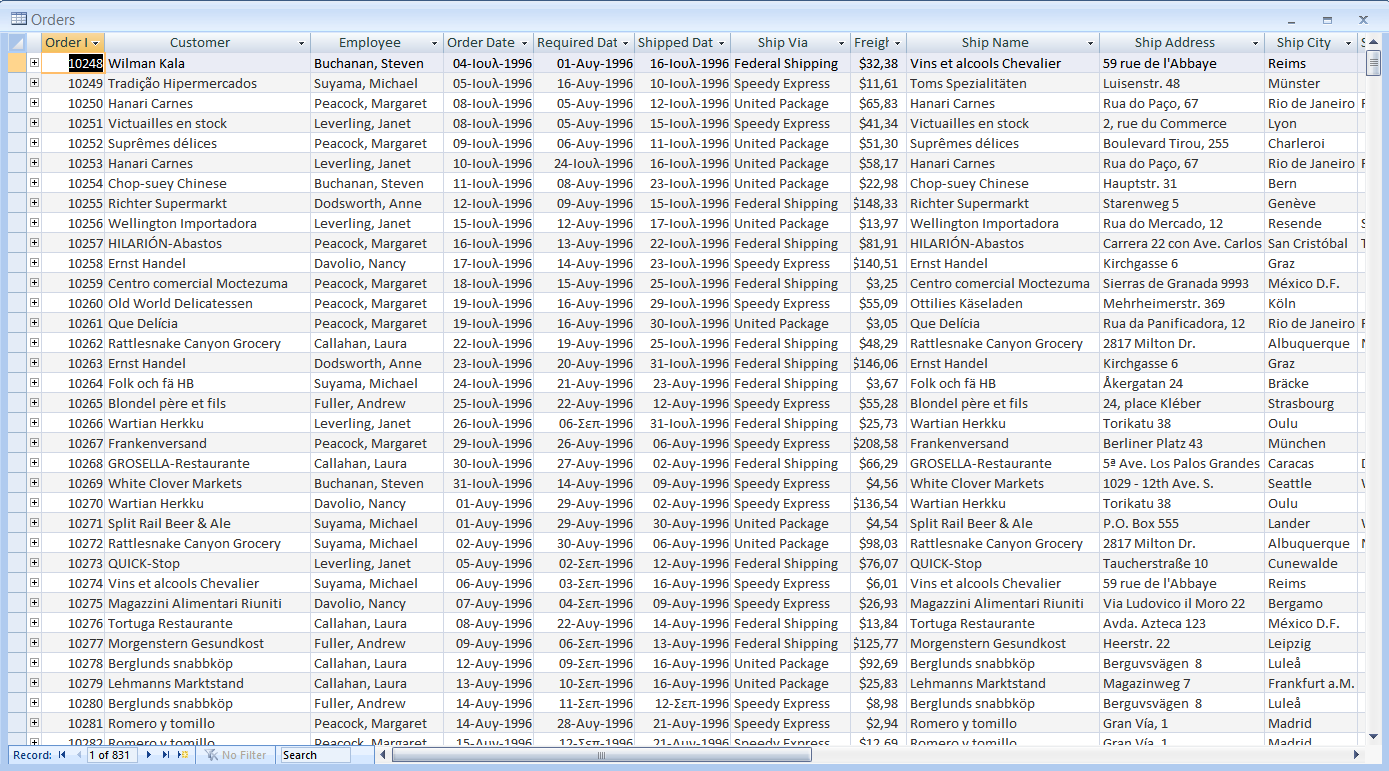The width and height of the screenshot is (1389, 771).
Task: Click the vertical scrollbar thumb
Action: tap(1374, 63)
